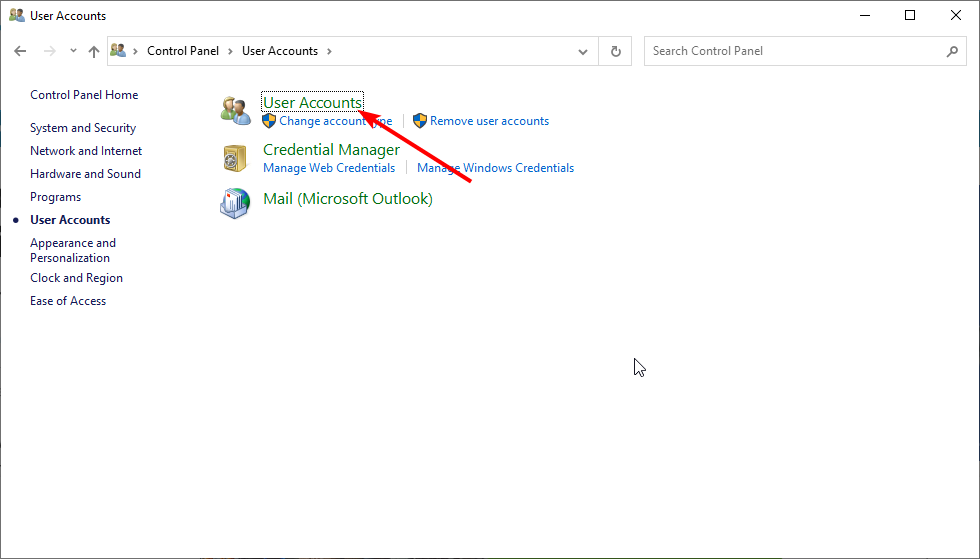Click the Credential Manager safe icon
Viewport: 980px width, 559px height.
[236, 158]
